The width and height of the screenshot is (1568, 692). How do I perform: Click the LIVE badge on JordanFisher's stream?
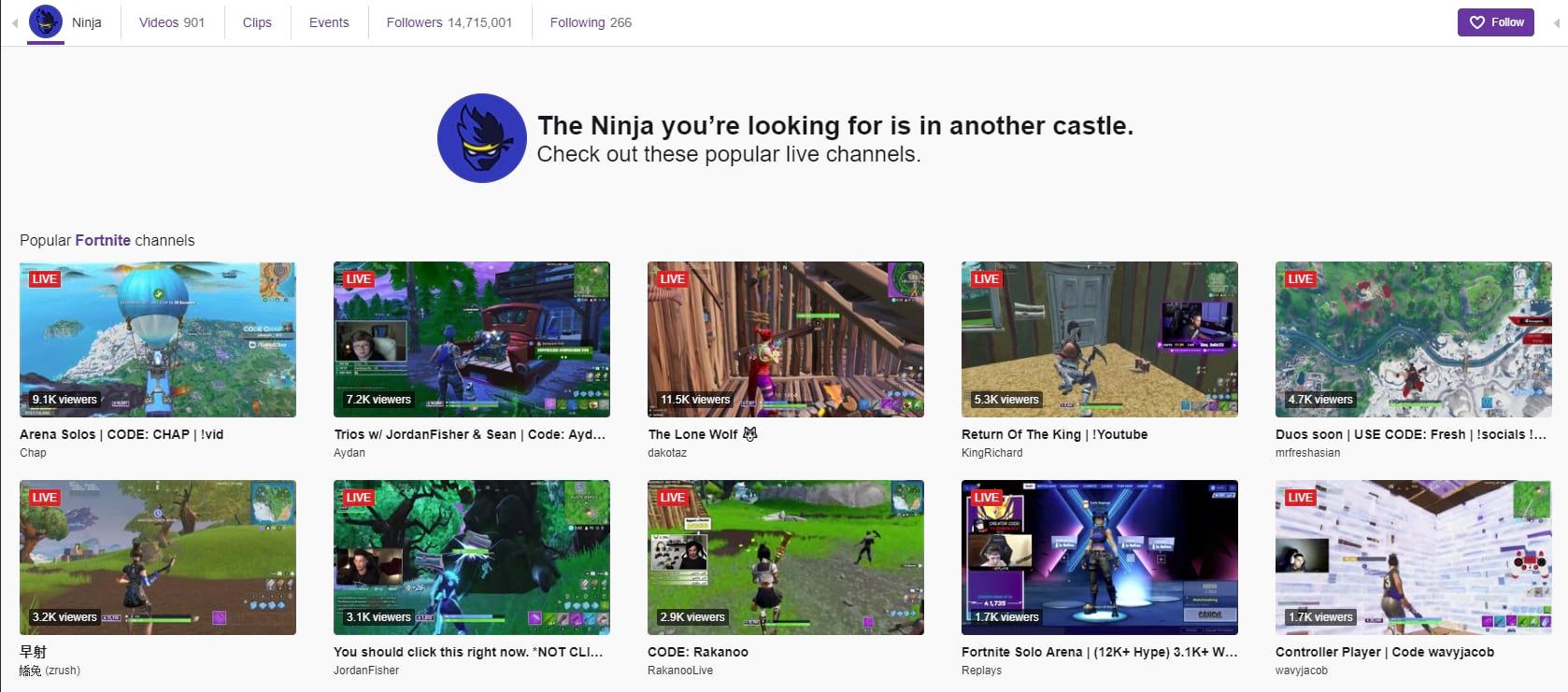click(358, 498)
